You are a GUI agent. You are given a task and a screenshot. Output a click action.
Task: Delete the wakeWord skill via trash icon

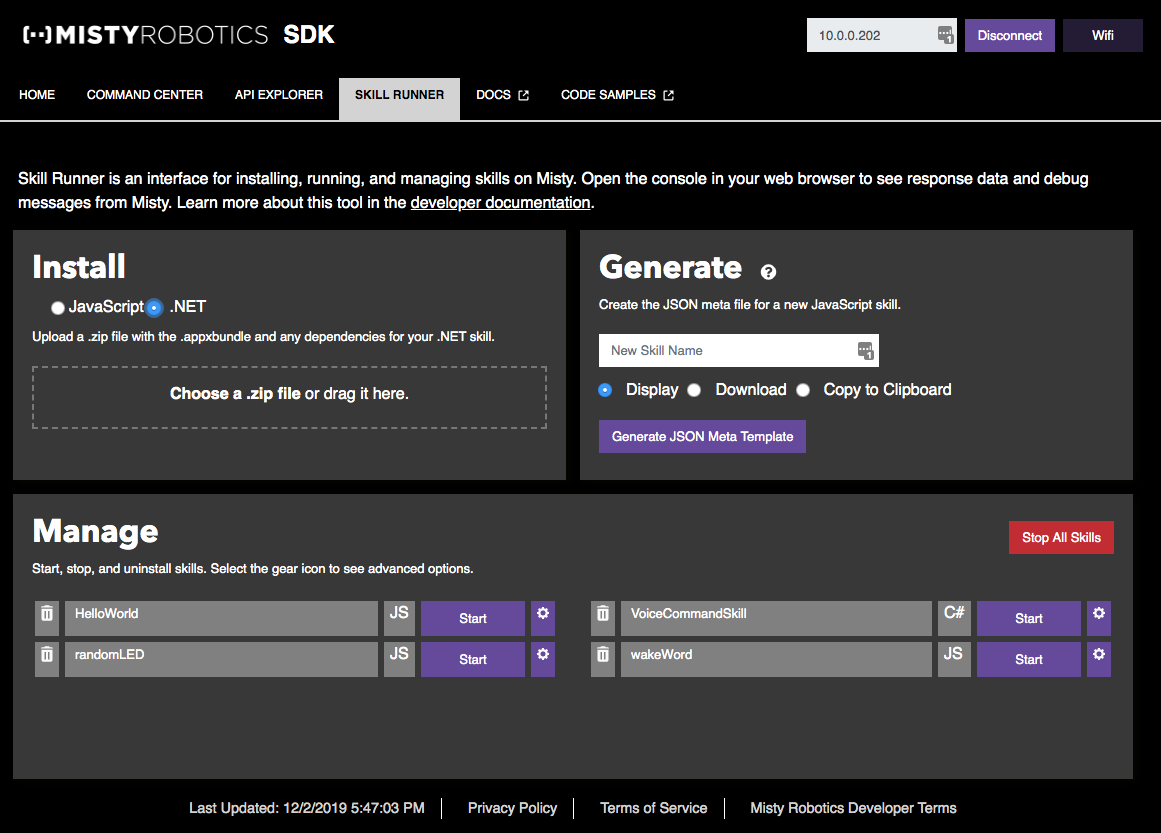[602, 658]
